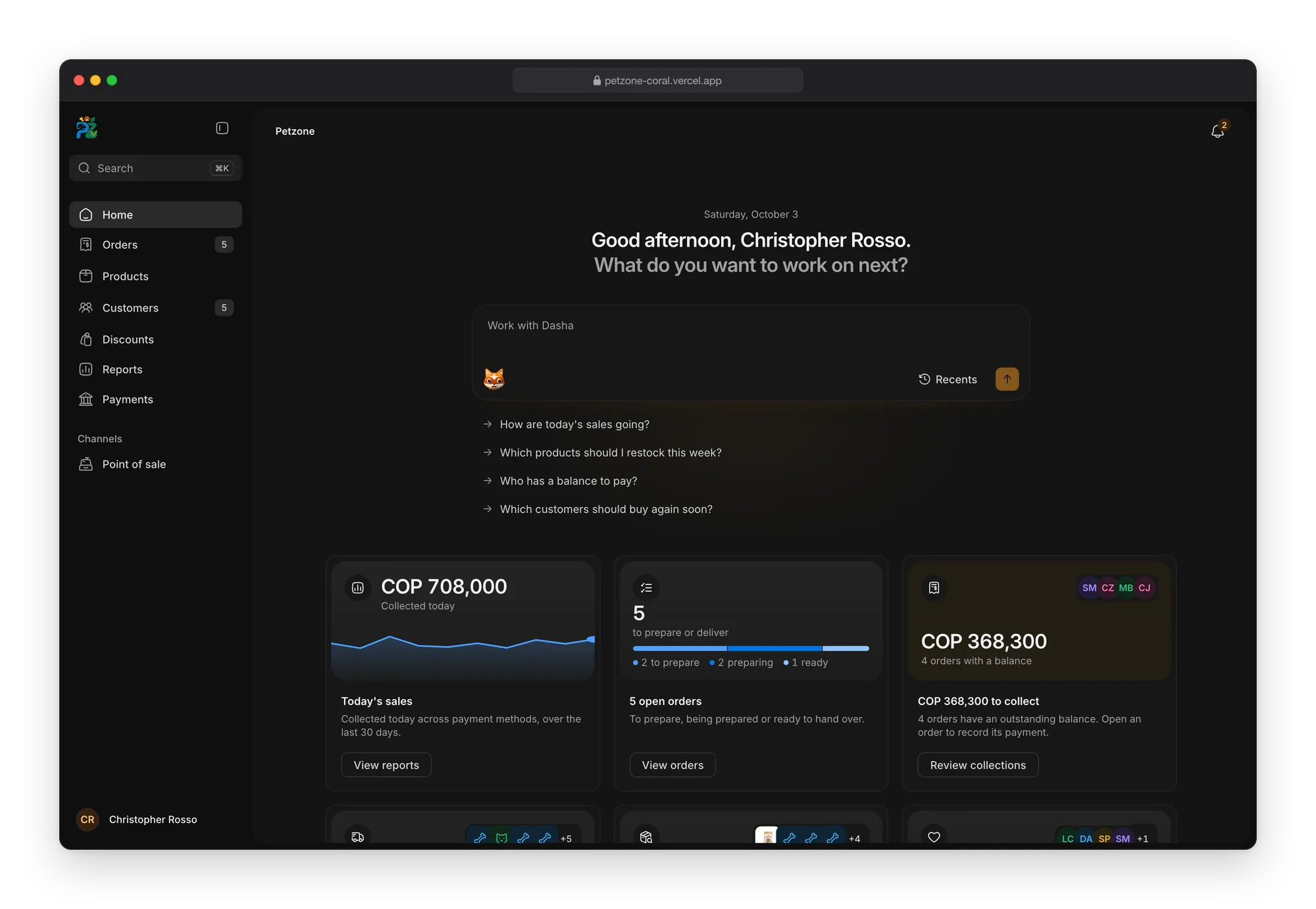
Task: Click the Petzone logo icon
Action: 87,128
